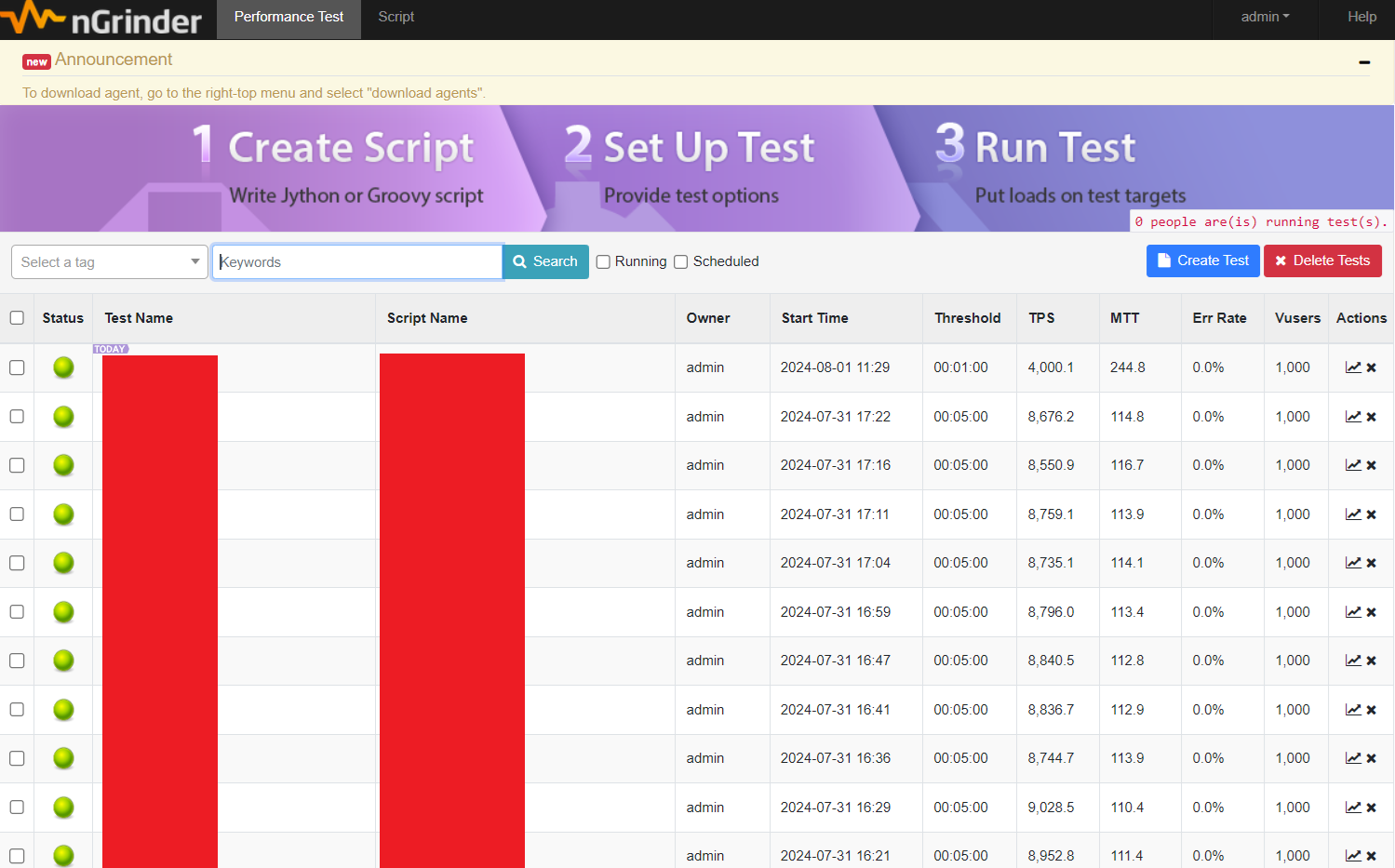Sort by Script Name column header
This screenshot has width=1395, height=868.
tap(427, 318)
